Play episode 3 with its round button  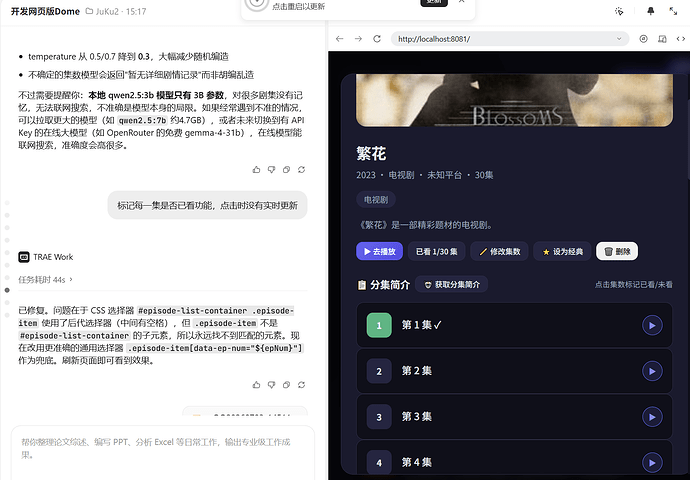point(652,417)
